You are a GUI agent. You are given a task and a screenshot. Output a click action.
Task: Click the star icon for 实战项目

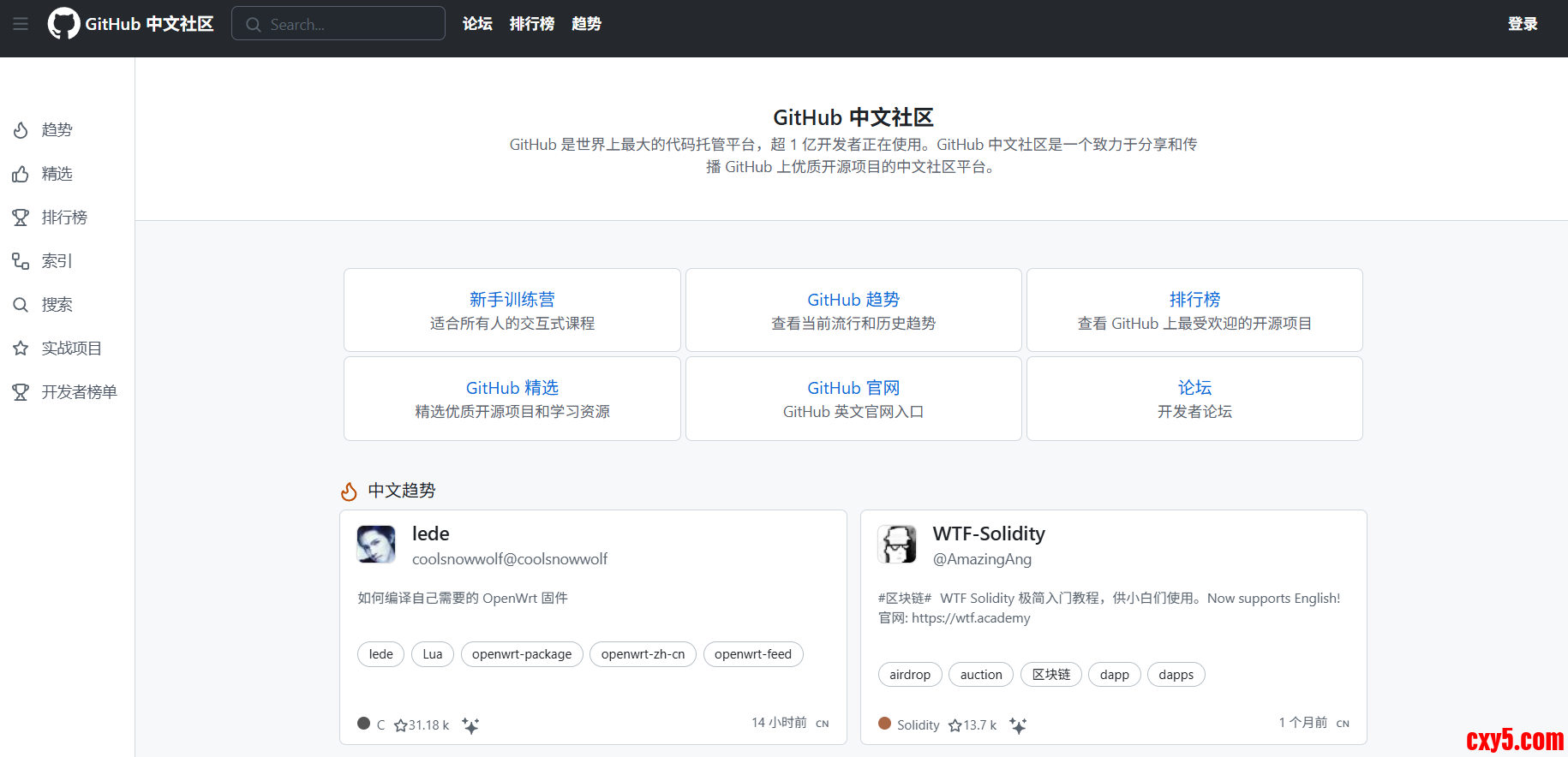point(21,349)
